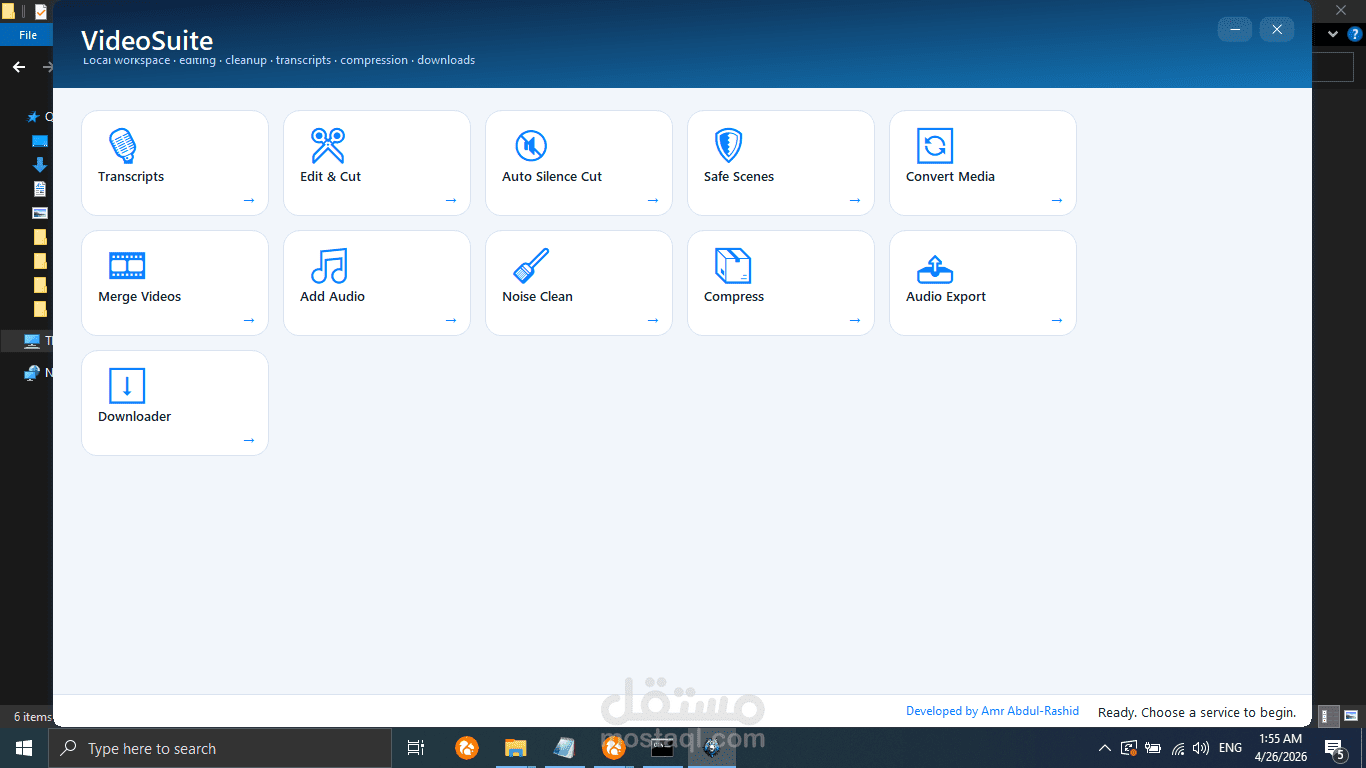The height and width of the screenshot is (768, 1366).
Task: Click the arrow on the Add Audio card
Action: point(451,320)
